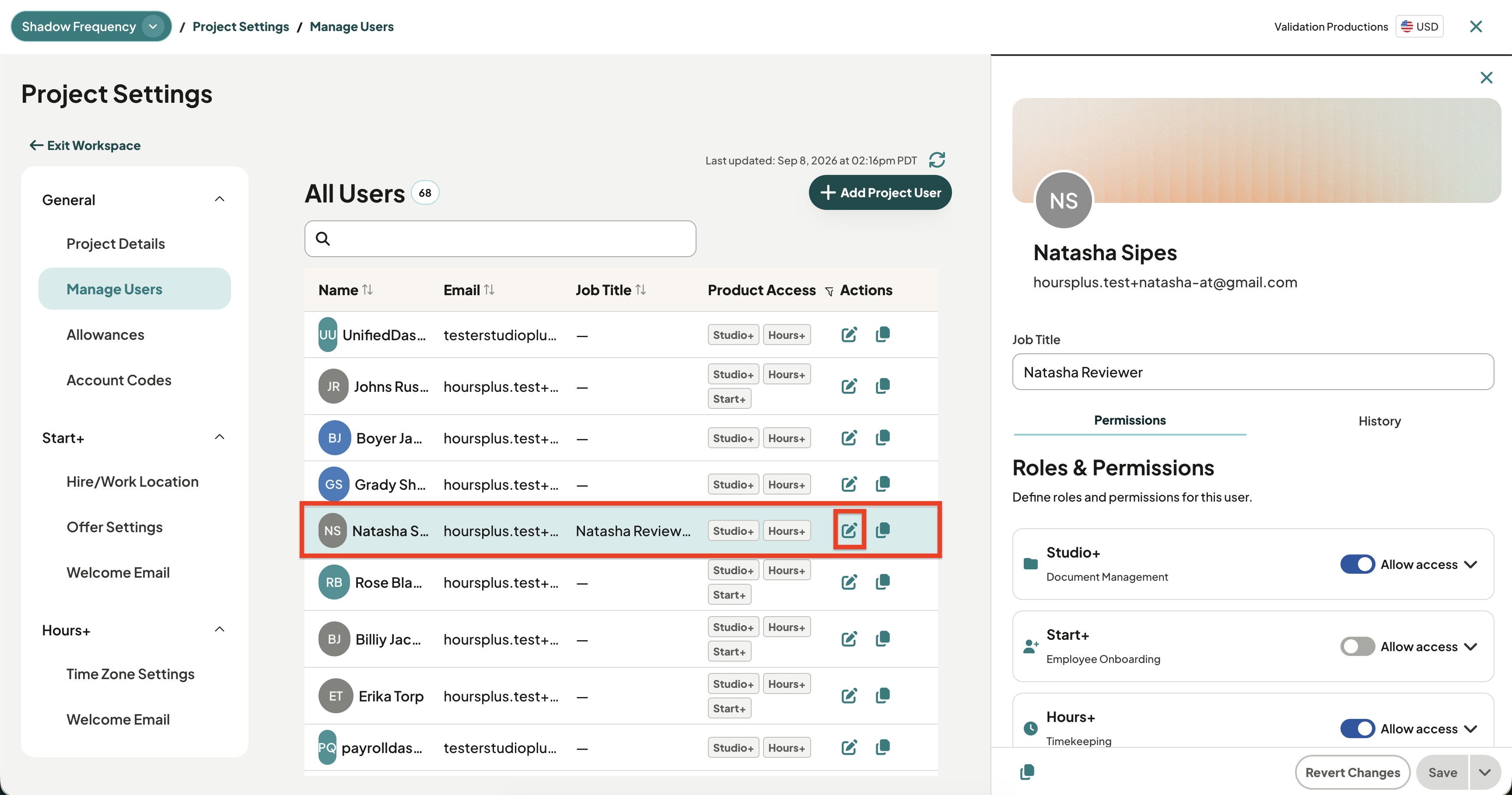Click Add Project User button
The height and width of the screenshot is (795, 1512).
coord(880,192)
